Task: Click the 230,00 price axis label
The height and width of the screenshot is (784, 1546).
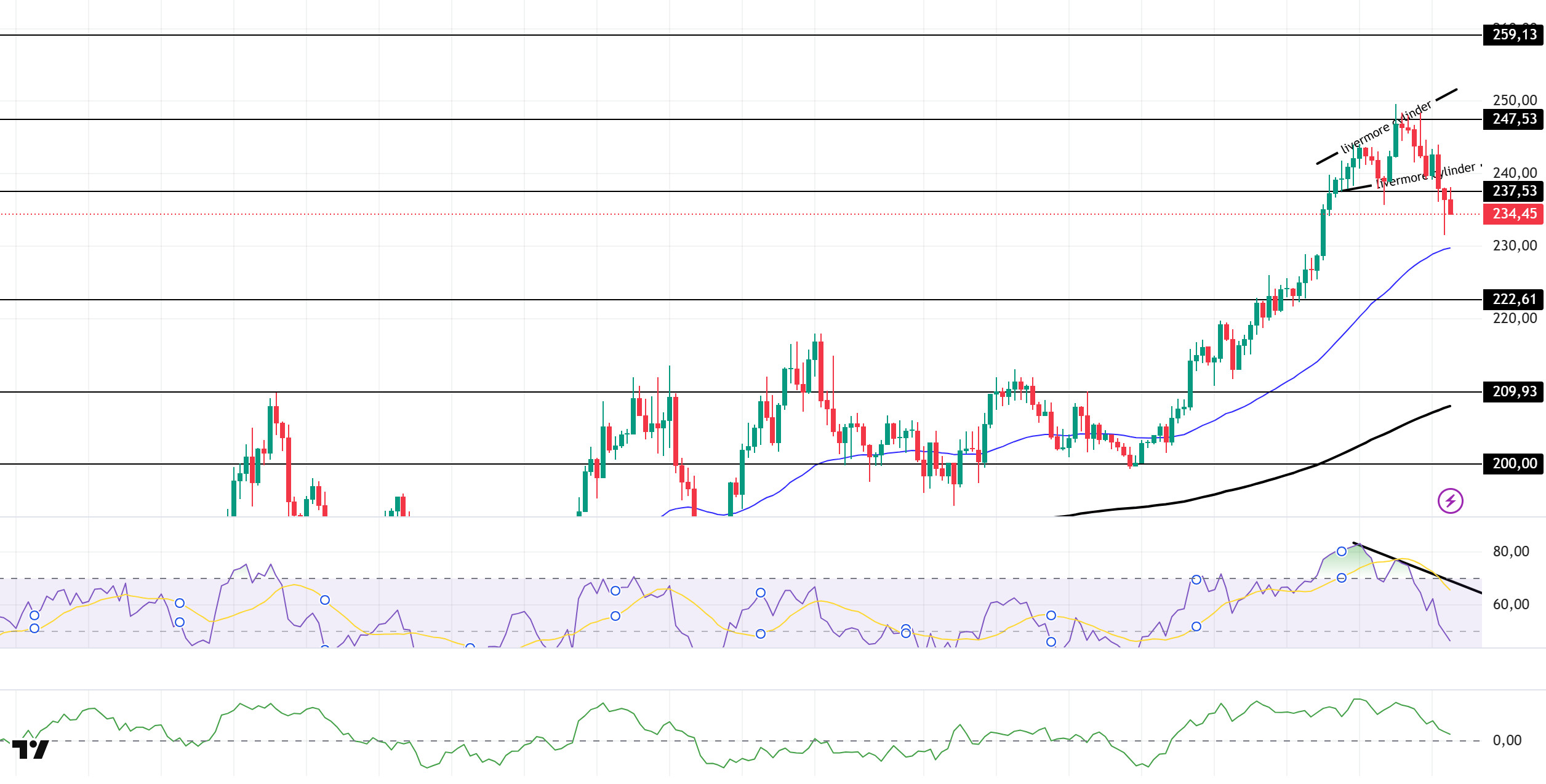Action: [x=1515, y=246]
